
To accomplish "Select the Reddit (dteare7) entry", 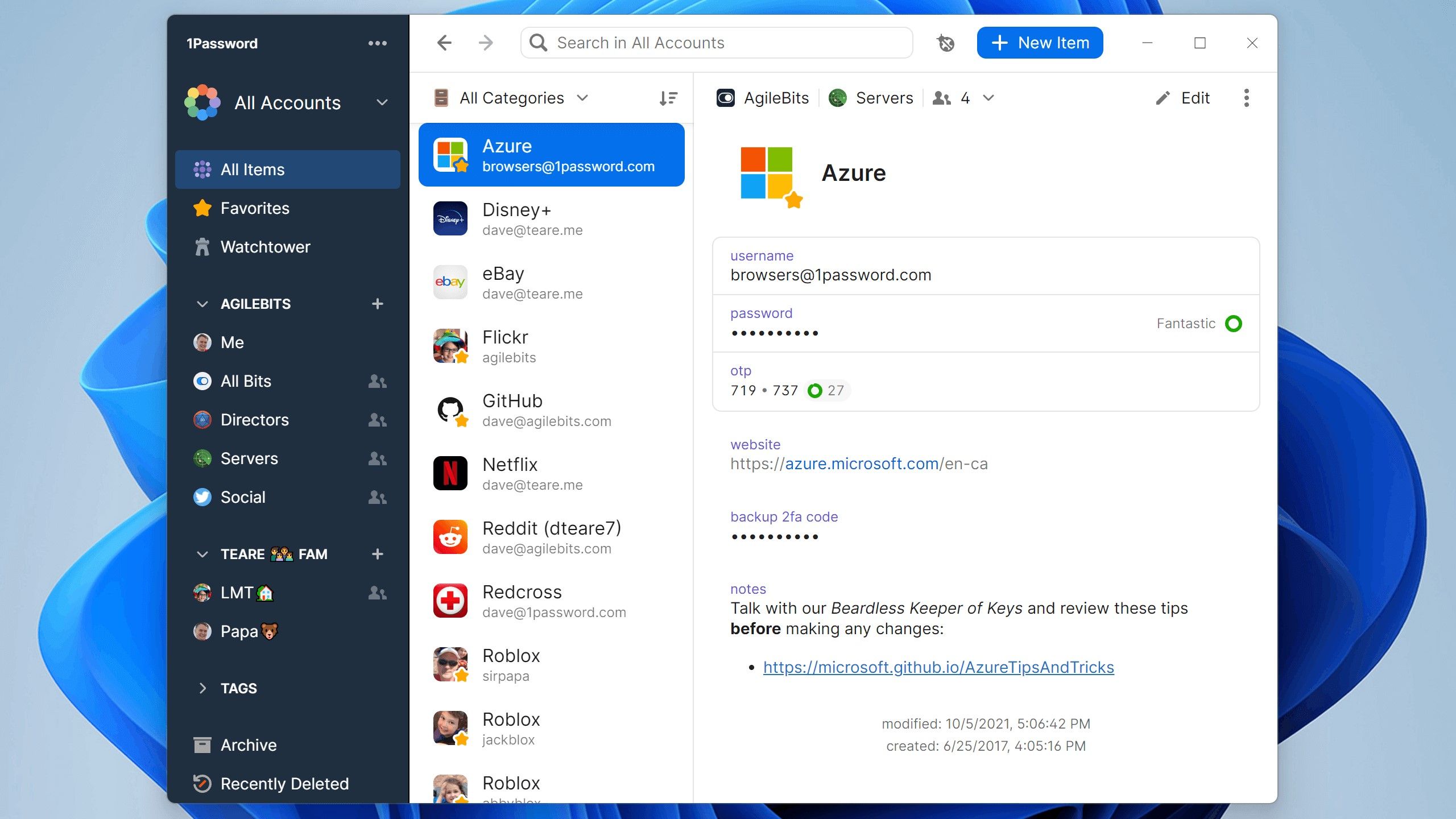I will pyautogui.click(x=552, y=537).
